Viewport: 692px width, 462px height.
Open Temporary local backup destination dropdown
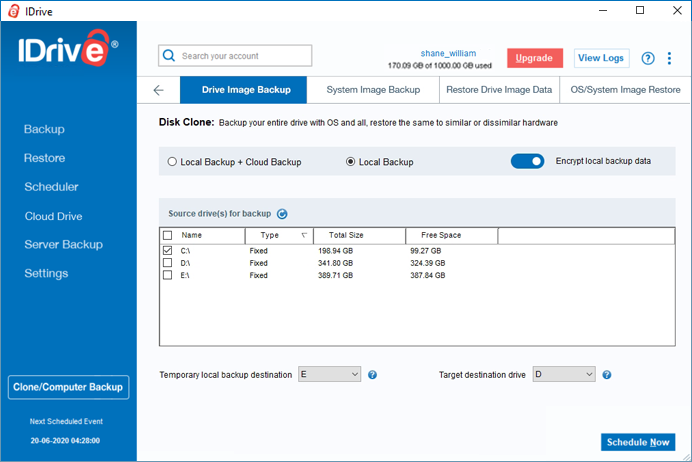tap(329, 374)
